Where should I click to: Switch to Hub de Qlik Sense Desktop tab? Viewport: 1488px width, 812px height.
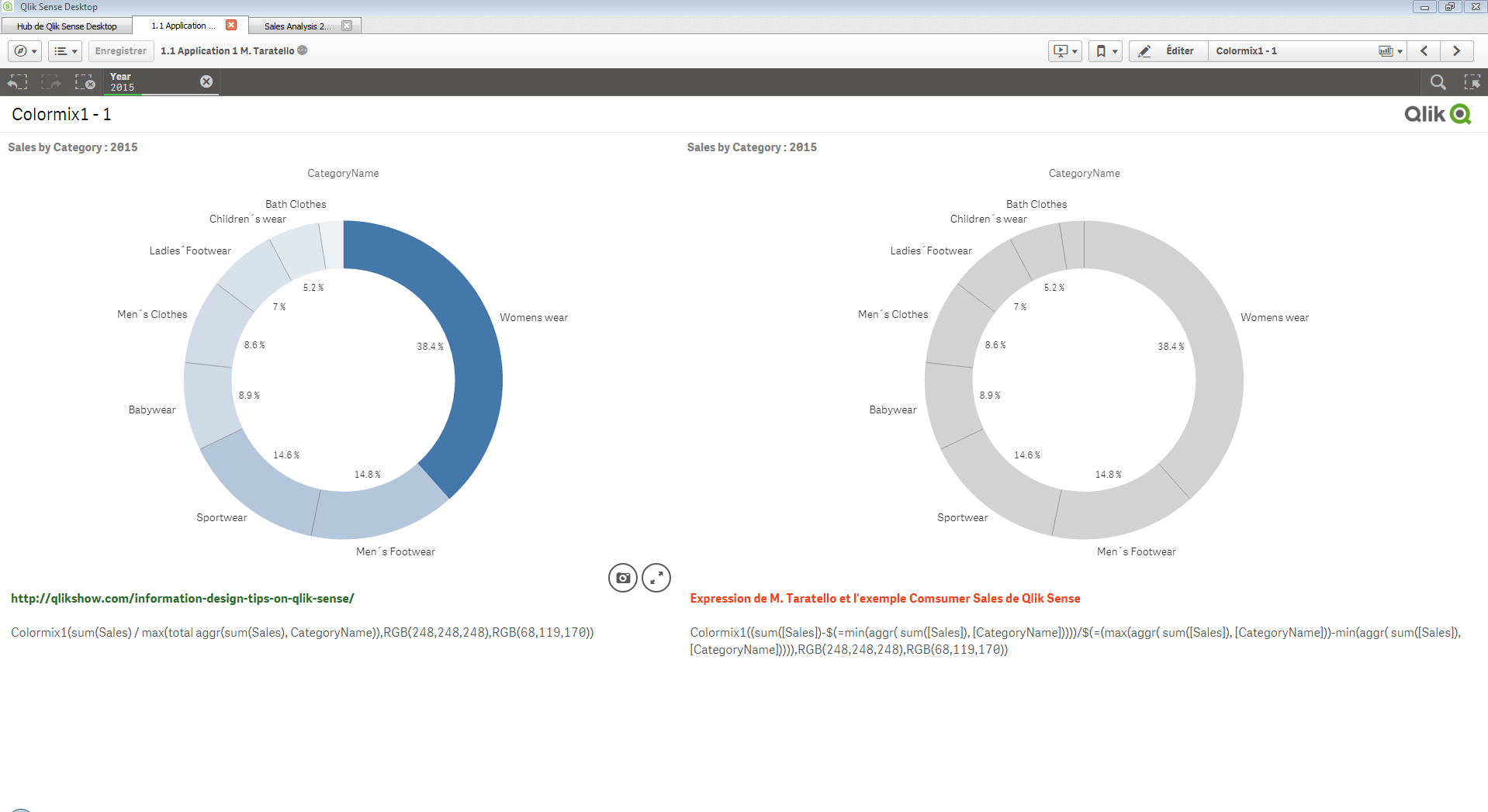click(x=67, y=26)
